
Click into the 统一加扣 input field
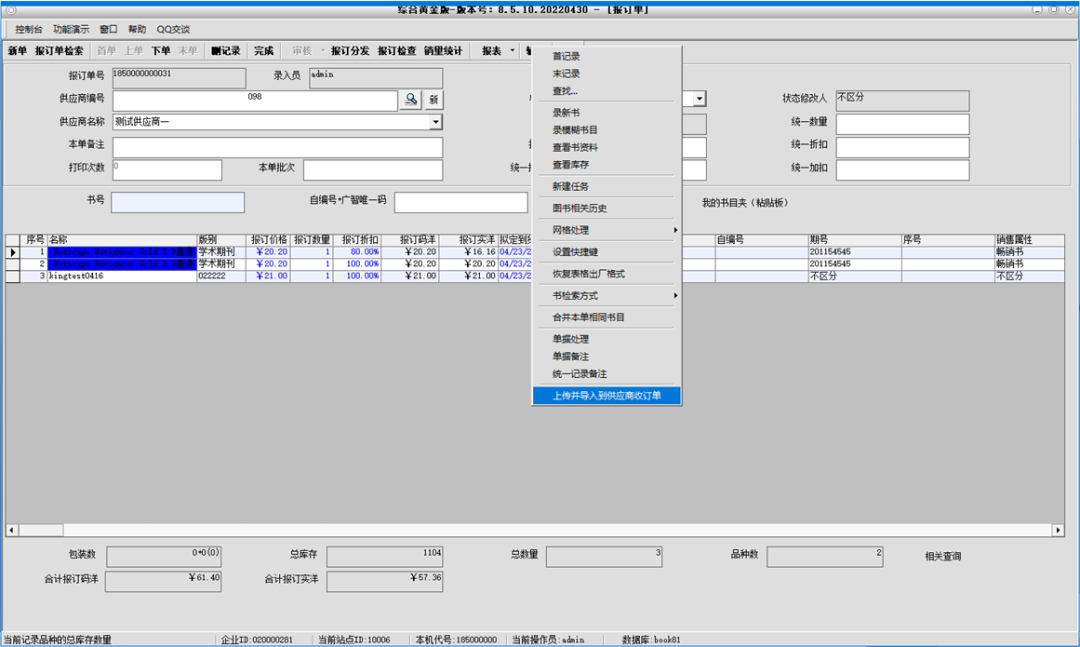(x=902, y=170)
